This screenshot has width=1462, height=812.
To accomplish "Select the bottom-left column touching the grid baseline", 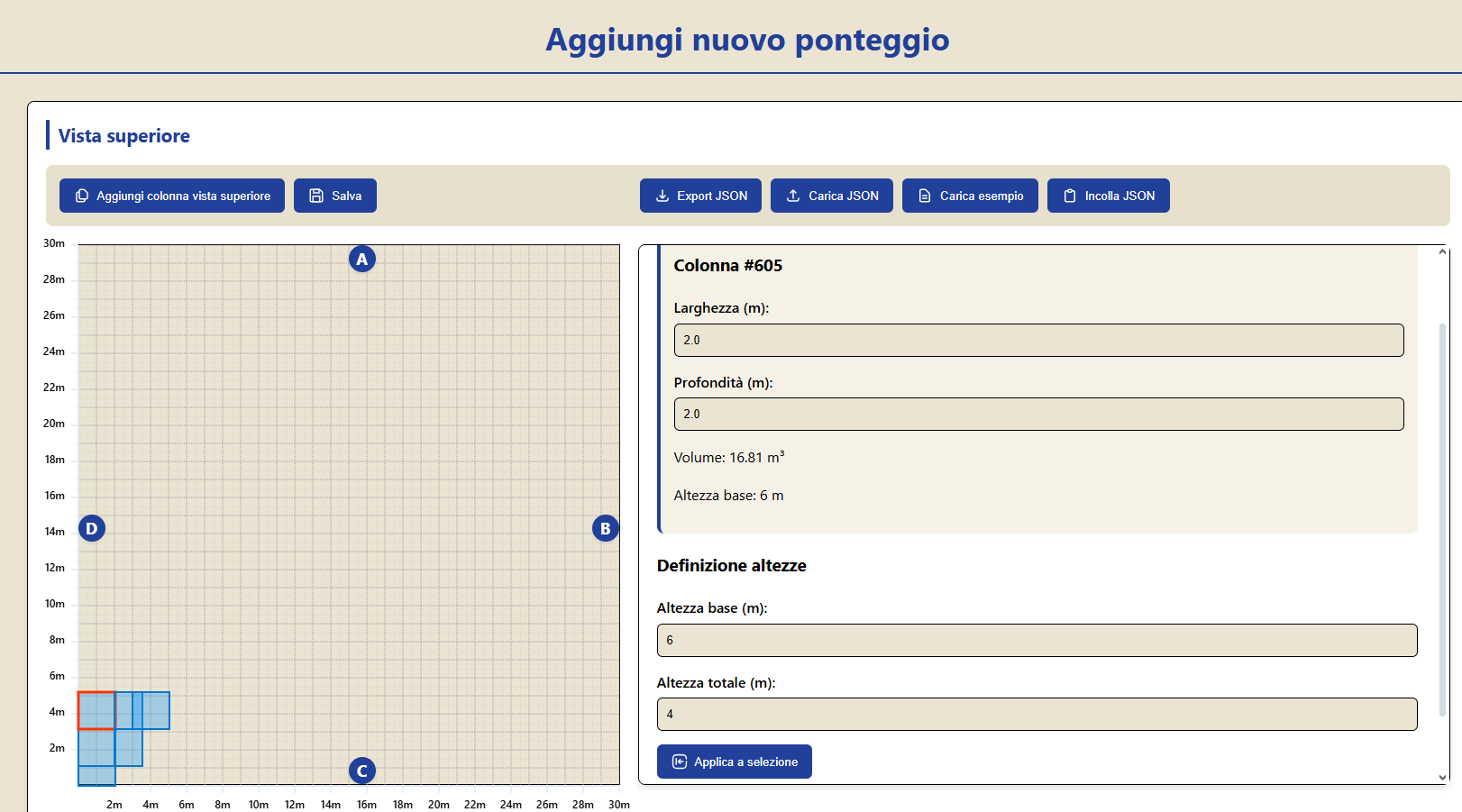I will (x=96, y=776).
